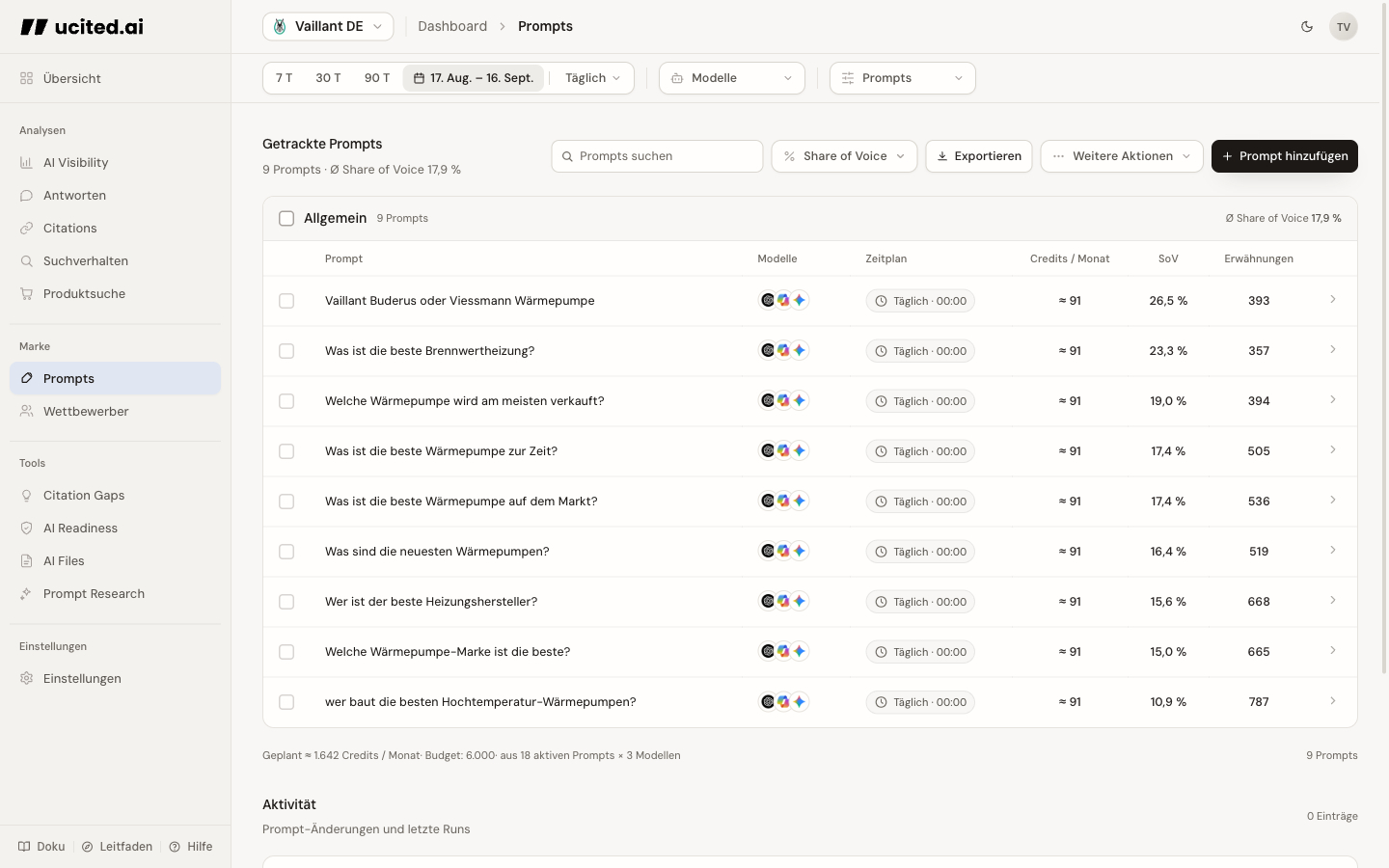
Task: Expand the Modelle filter dropdown
Action: pos(732,78)
